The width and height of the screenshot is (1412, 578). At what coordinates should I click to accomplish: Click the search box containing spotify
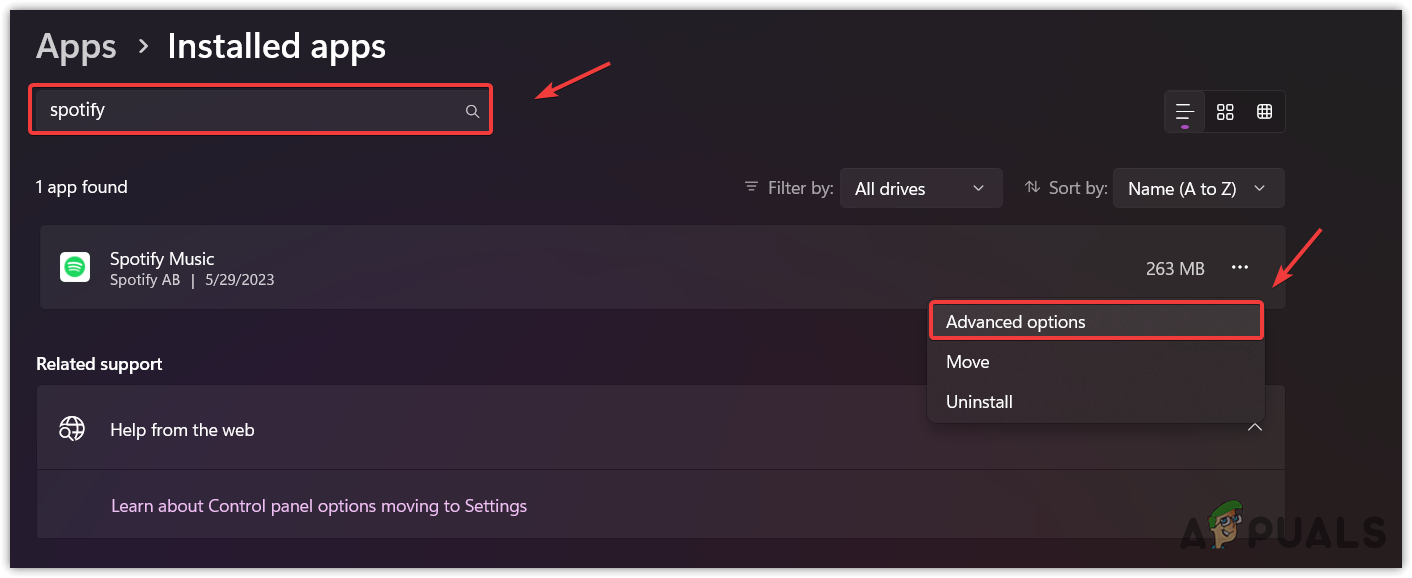(x=250, y=110)
